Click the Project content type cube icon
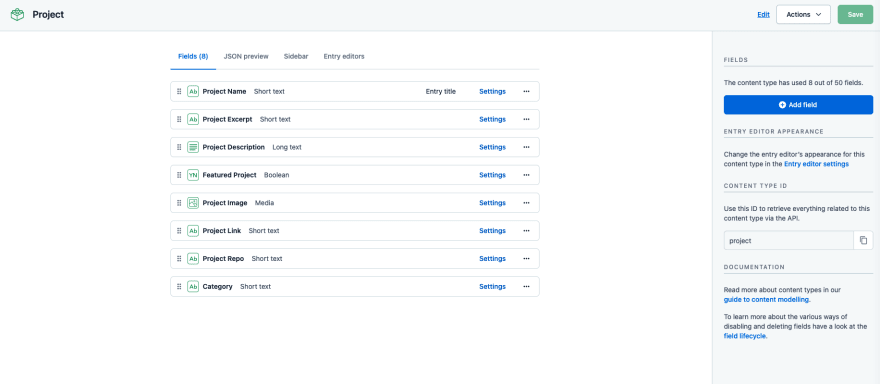This screenshot has height=384, width=880. click(17, 15)
